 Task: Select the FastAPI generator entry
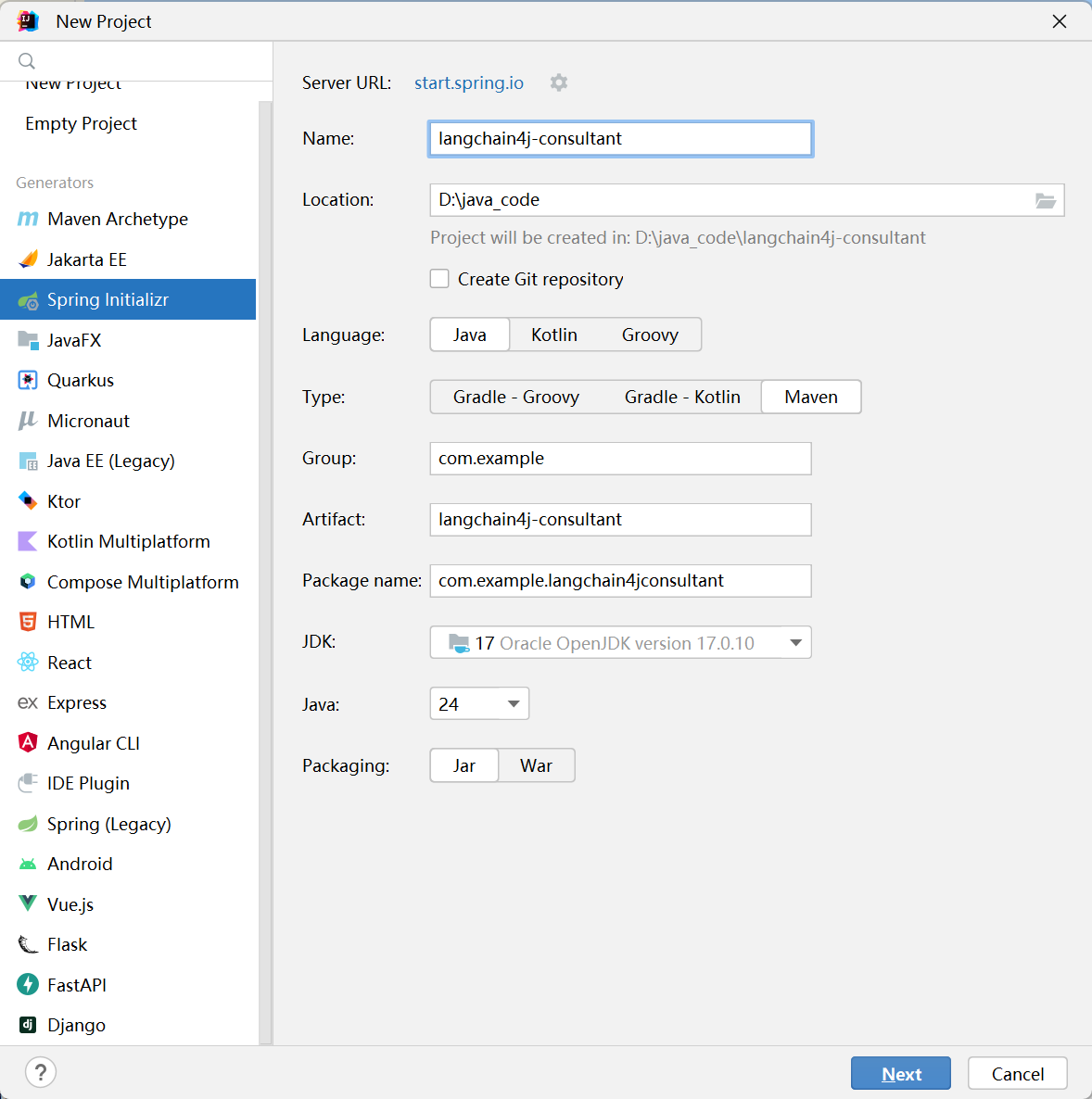tap(128, 985)
